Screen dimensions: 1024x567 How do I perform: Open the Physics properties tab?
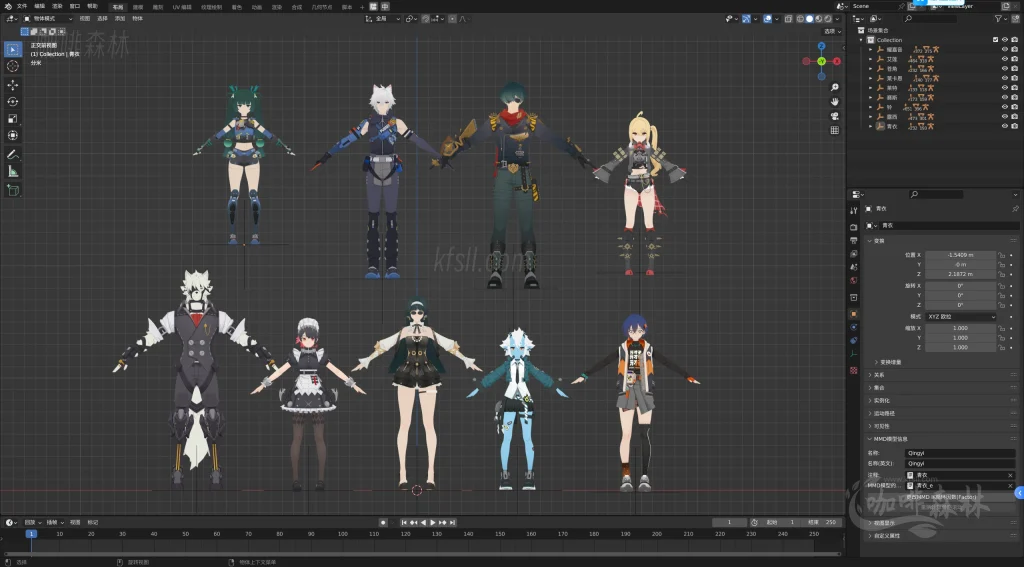tap(854, 327)
